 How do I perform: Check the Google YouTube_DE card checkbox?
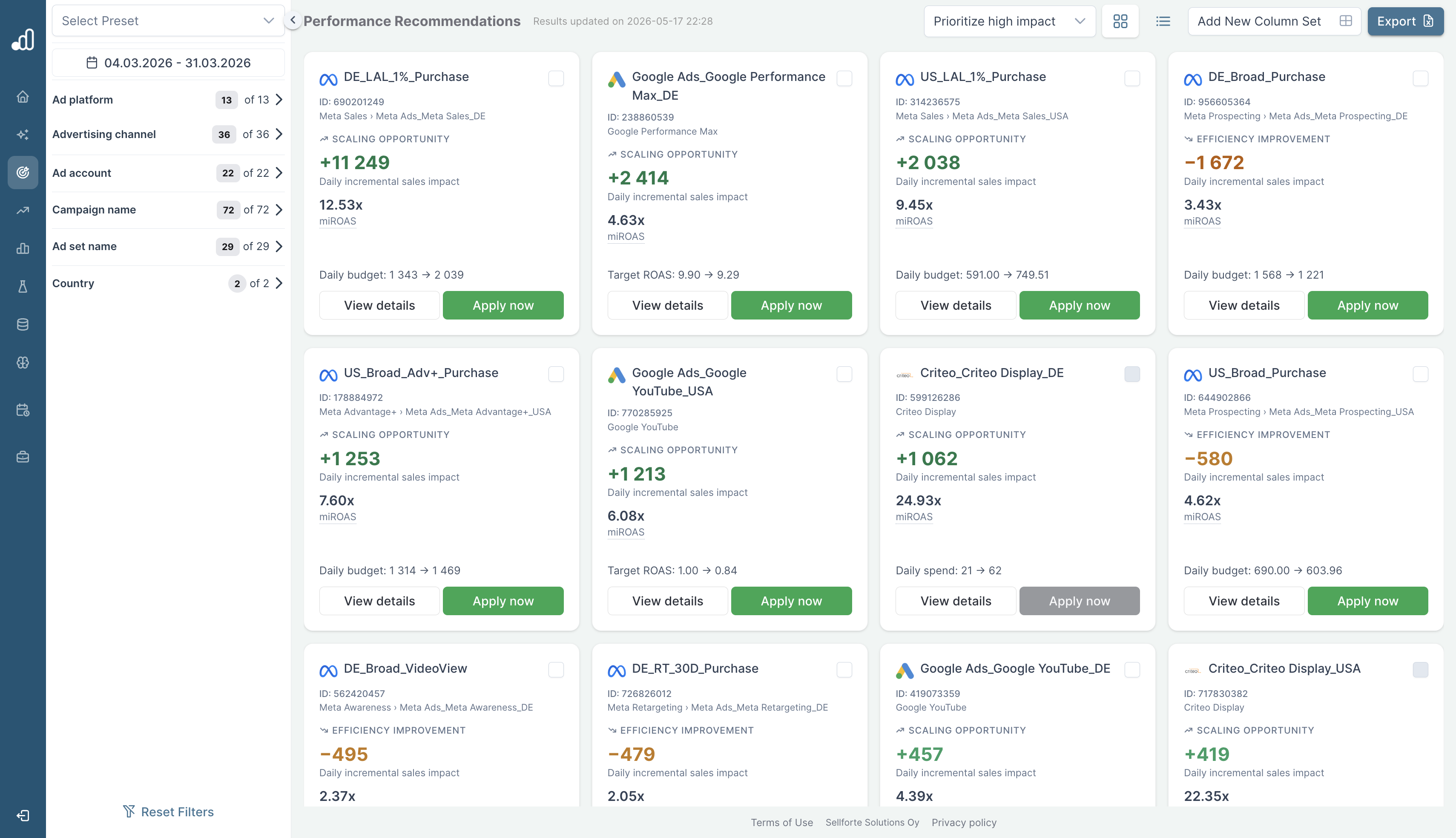(x=1132, y=670)
